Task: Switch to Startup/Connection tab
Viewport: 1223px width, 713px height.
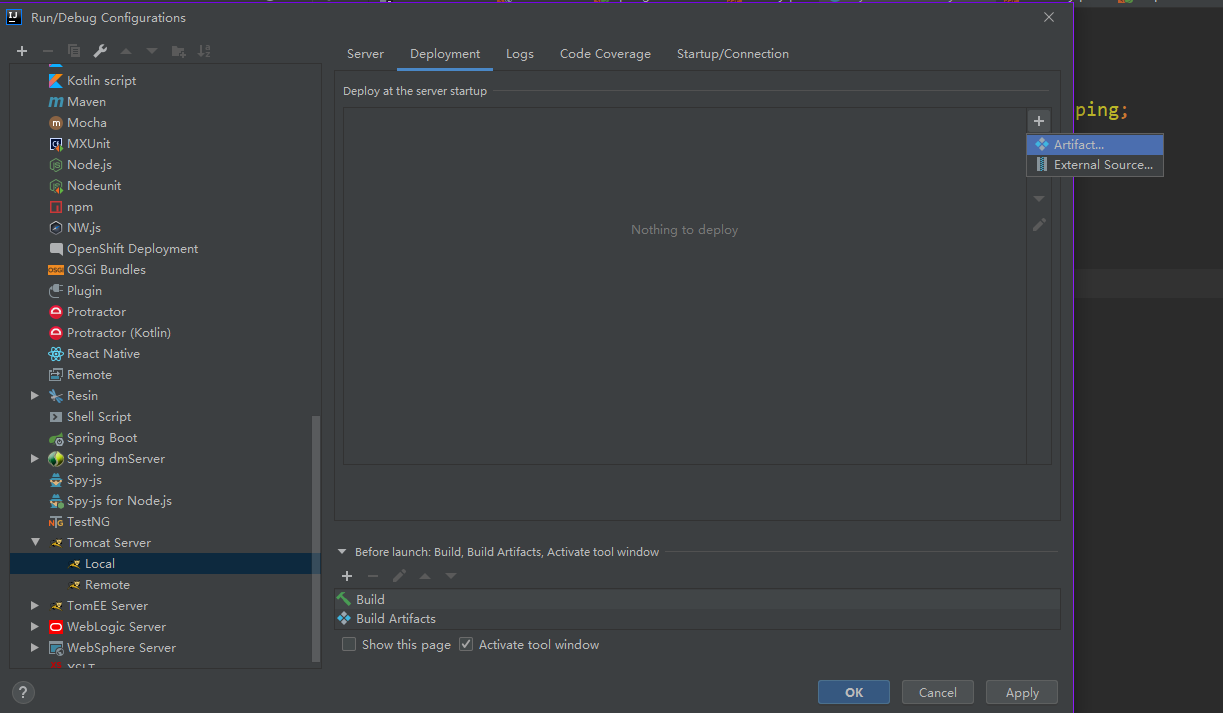Action: 733,54
